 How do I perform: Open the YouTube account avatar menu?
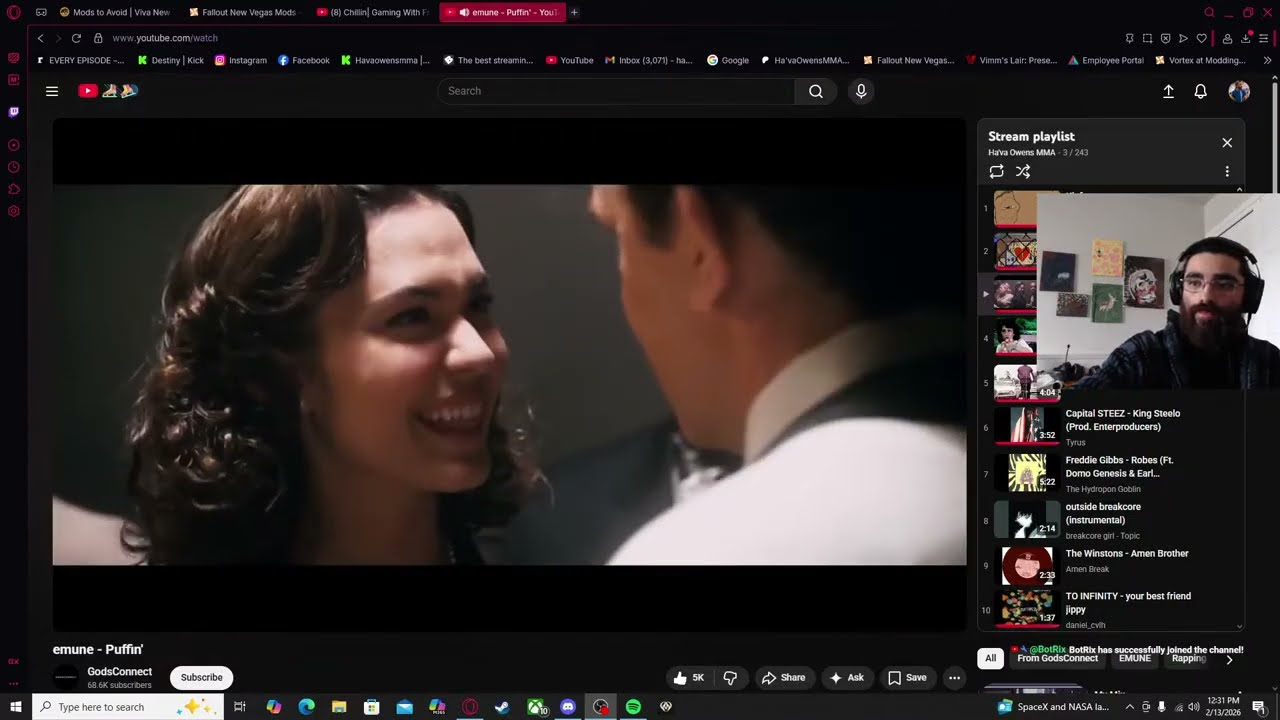[1239, 91]
